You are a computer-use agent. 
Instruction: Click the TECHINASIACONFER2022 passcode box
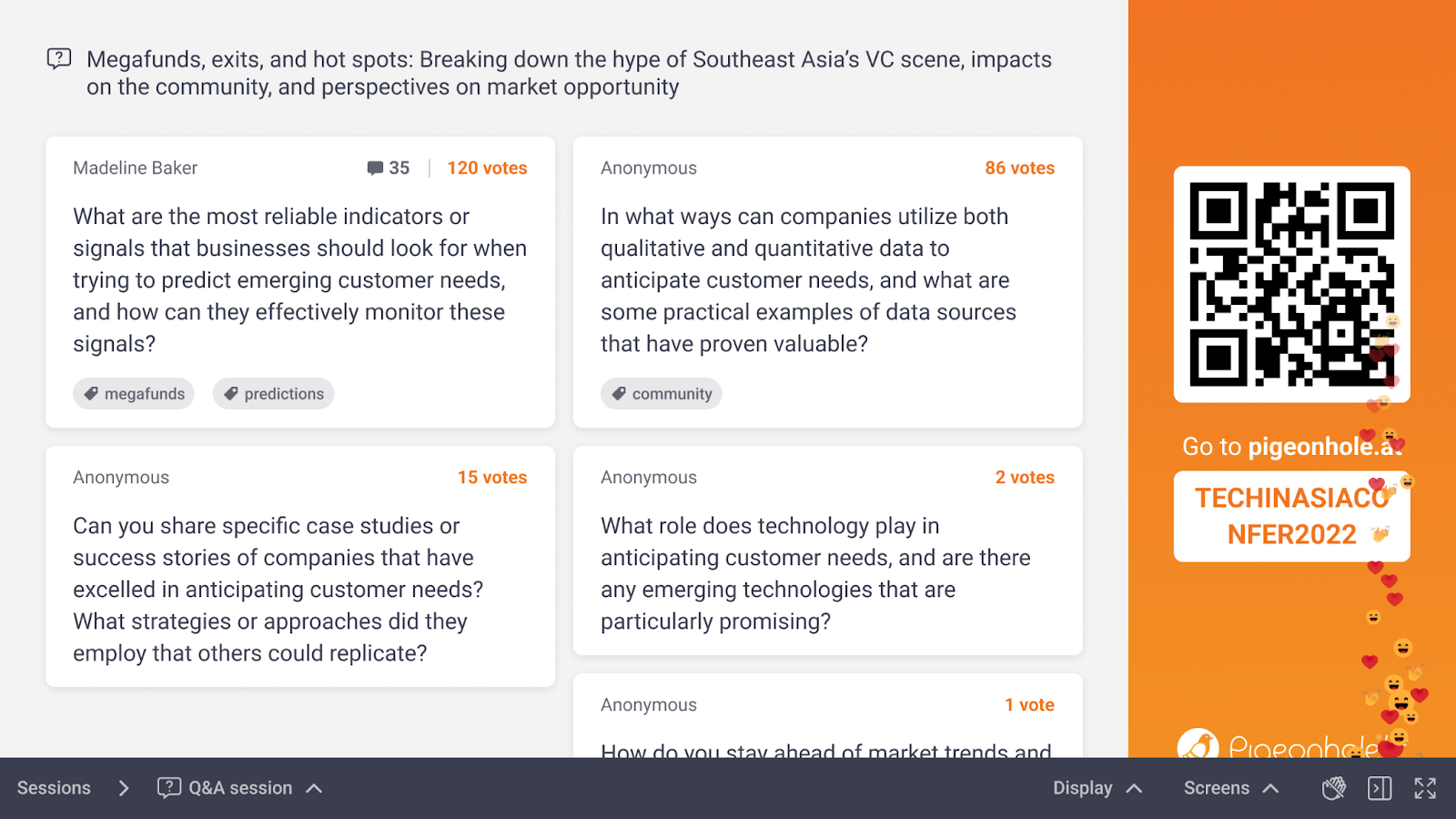point(1291,516)
